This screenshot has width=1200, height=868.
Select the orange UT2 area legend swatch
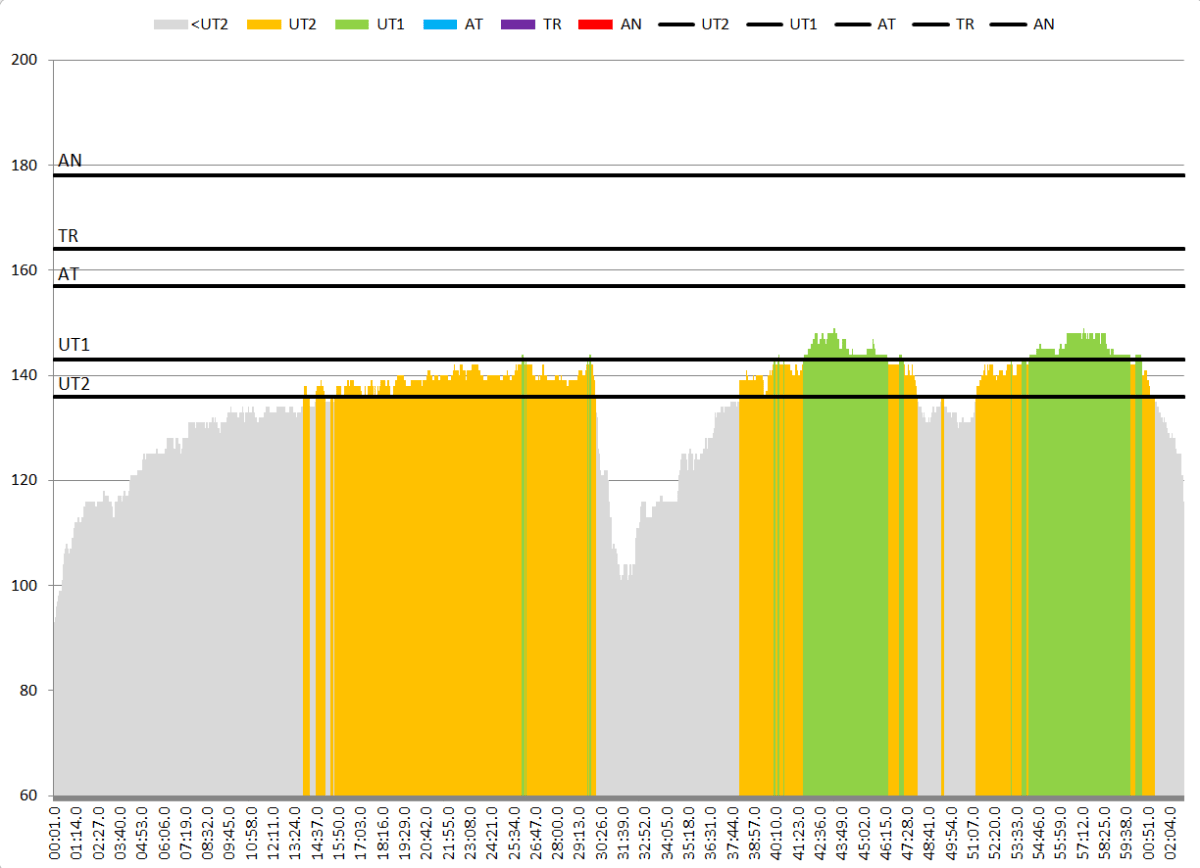264,24
